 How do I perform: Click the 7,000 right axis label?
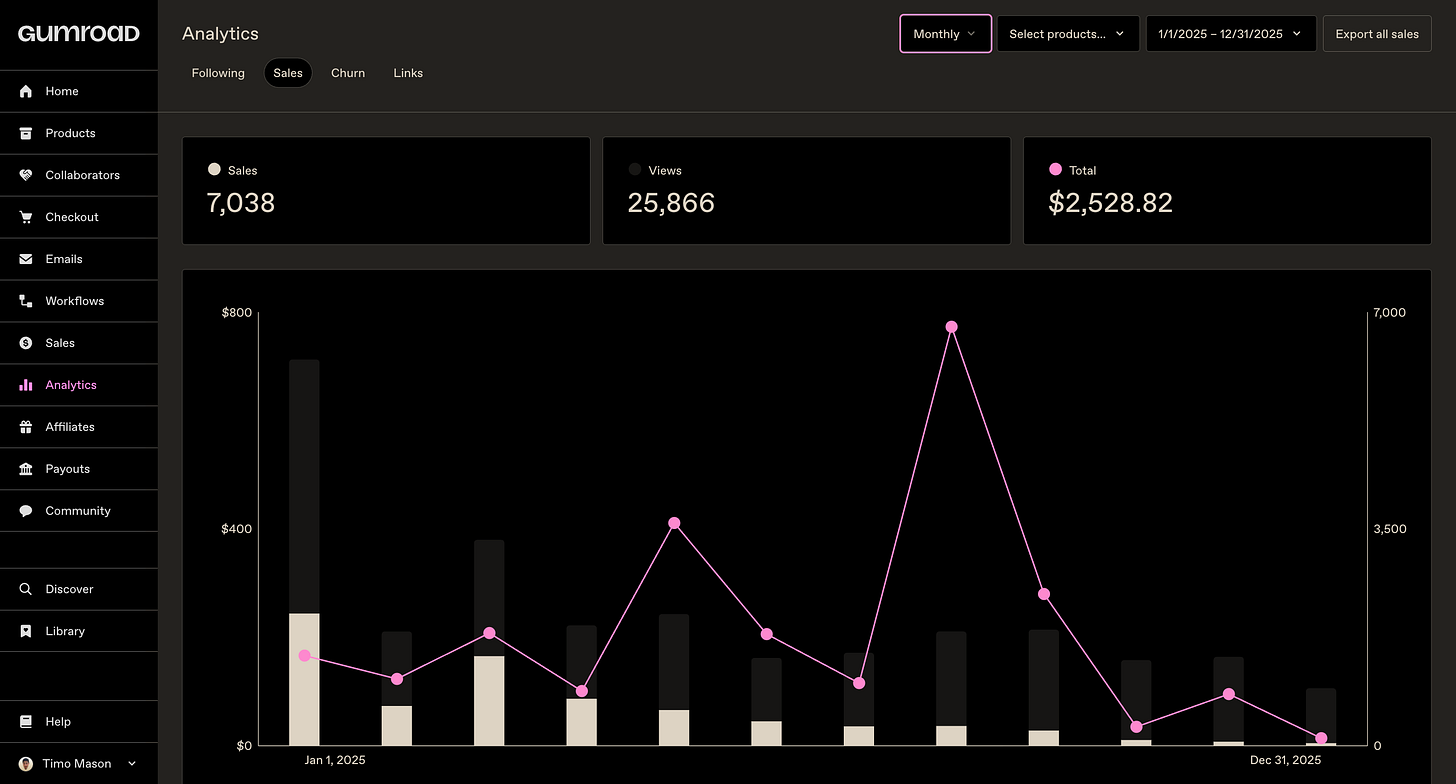1390,313
